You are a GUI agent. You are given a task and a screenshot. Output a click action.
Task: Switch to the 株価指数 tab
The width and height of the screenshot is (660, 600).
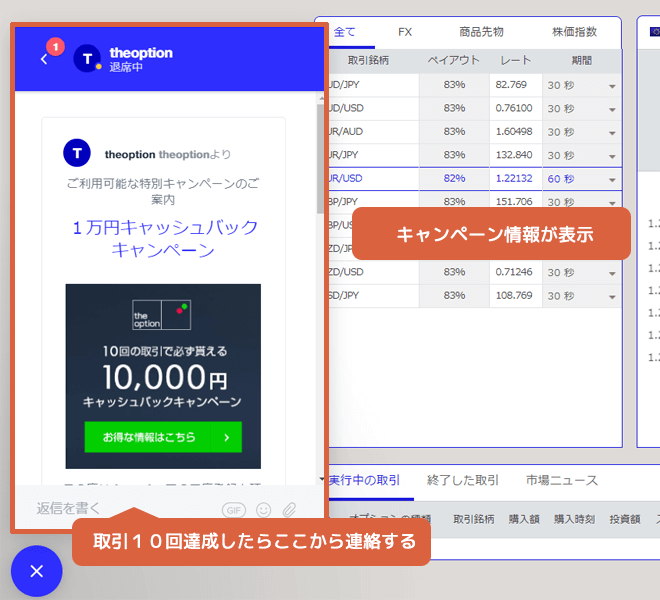pos(575,32)
